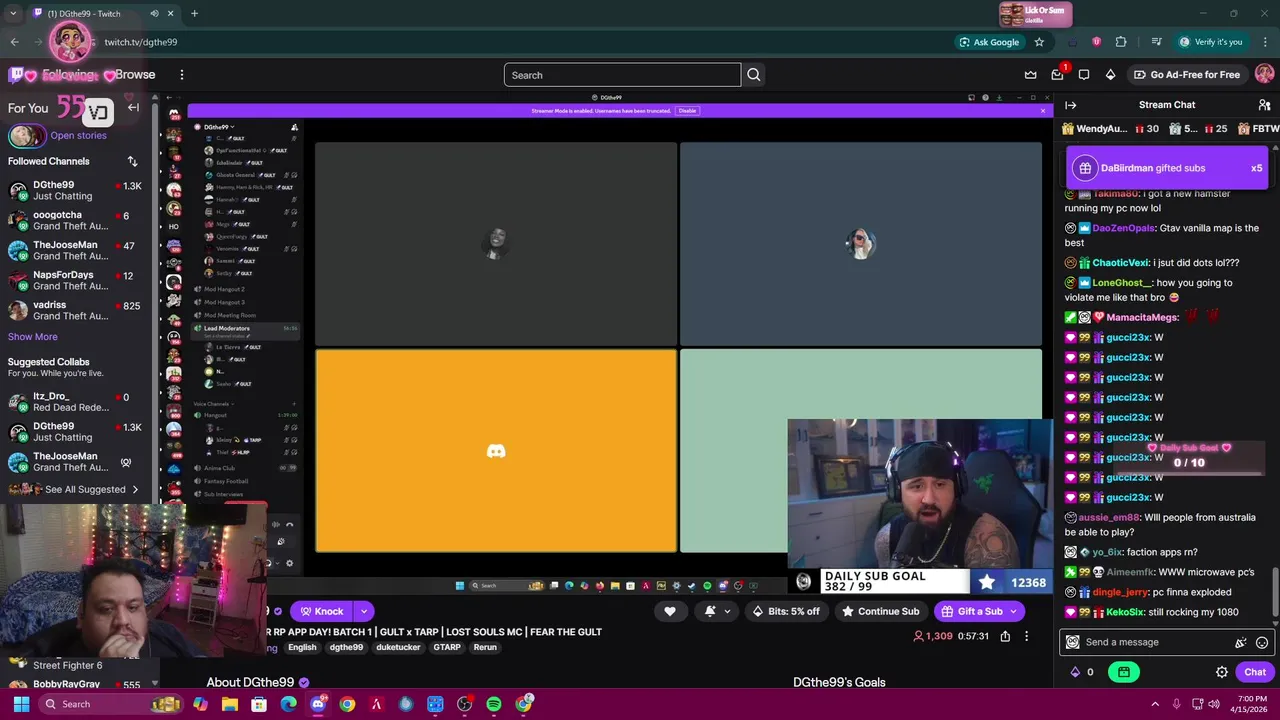The height and width of the screenshot is (720, 1280).
Task: Open Chrome tab search dropdown
Action: coord(13,13)
